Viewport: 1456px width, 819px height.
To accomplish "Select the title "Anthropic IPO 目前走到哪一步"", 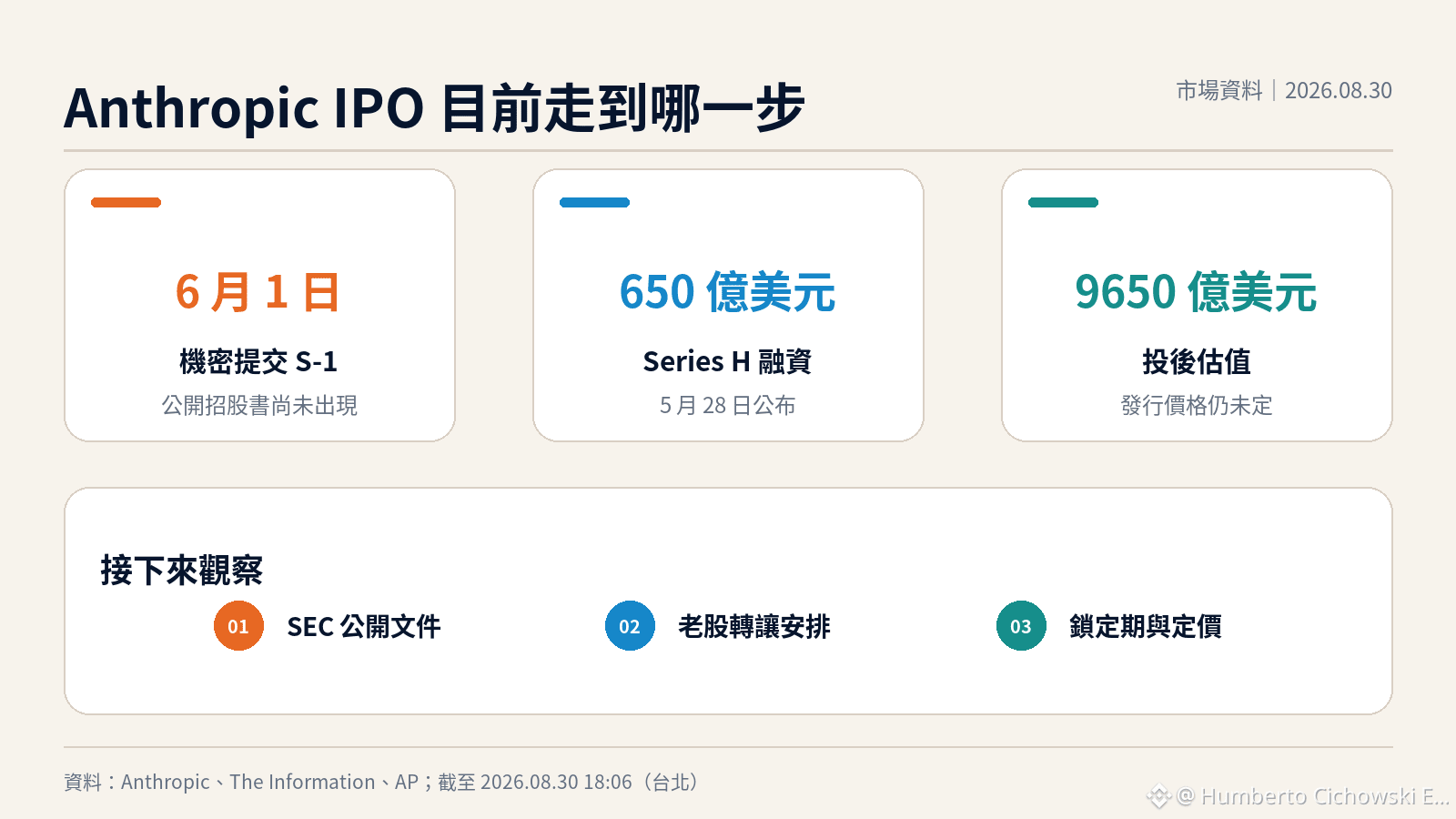I will pos(434,108).
